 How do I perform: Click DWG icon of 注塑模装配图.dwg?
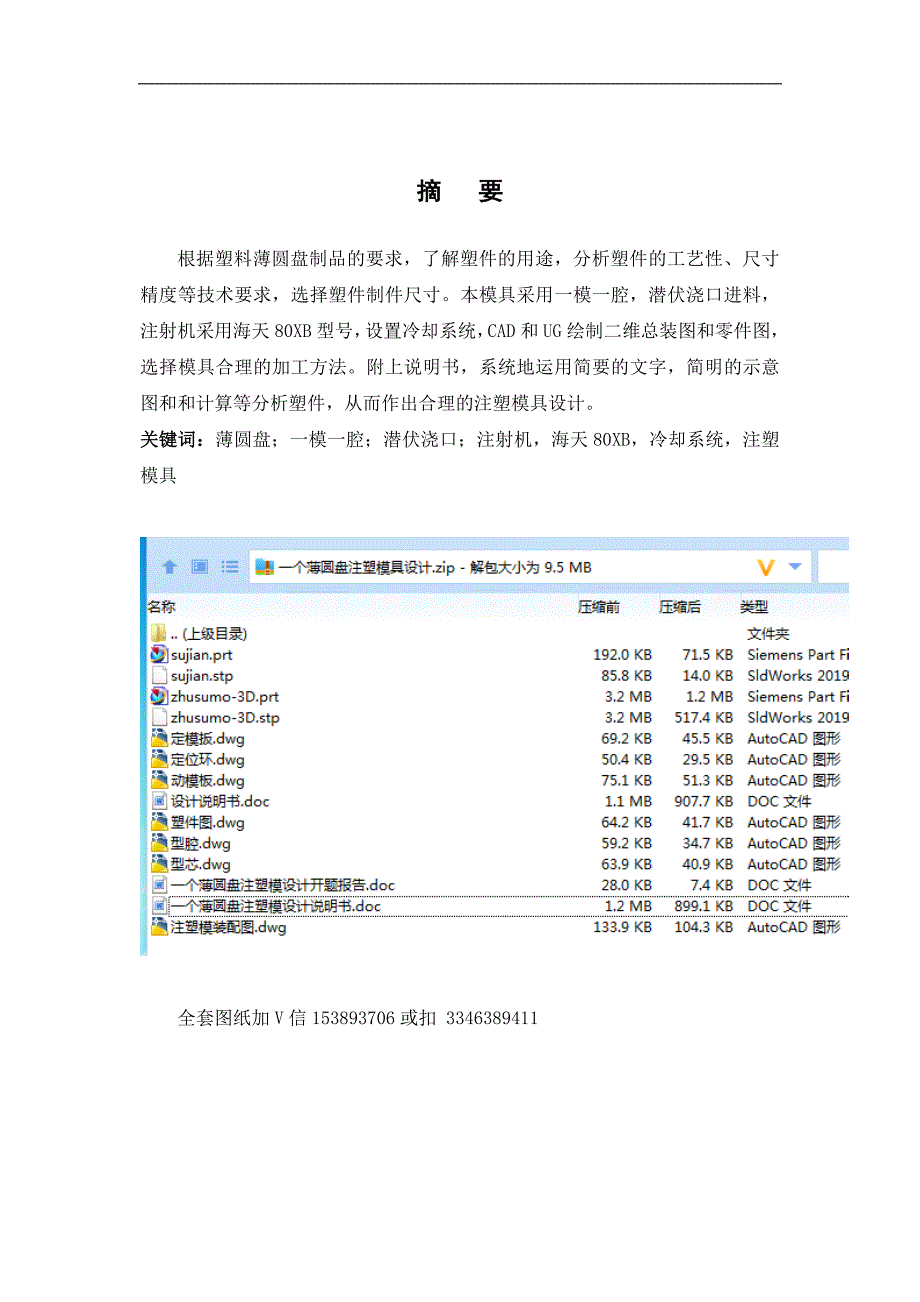(158, 928)
